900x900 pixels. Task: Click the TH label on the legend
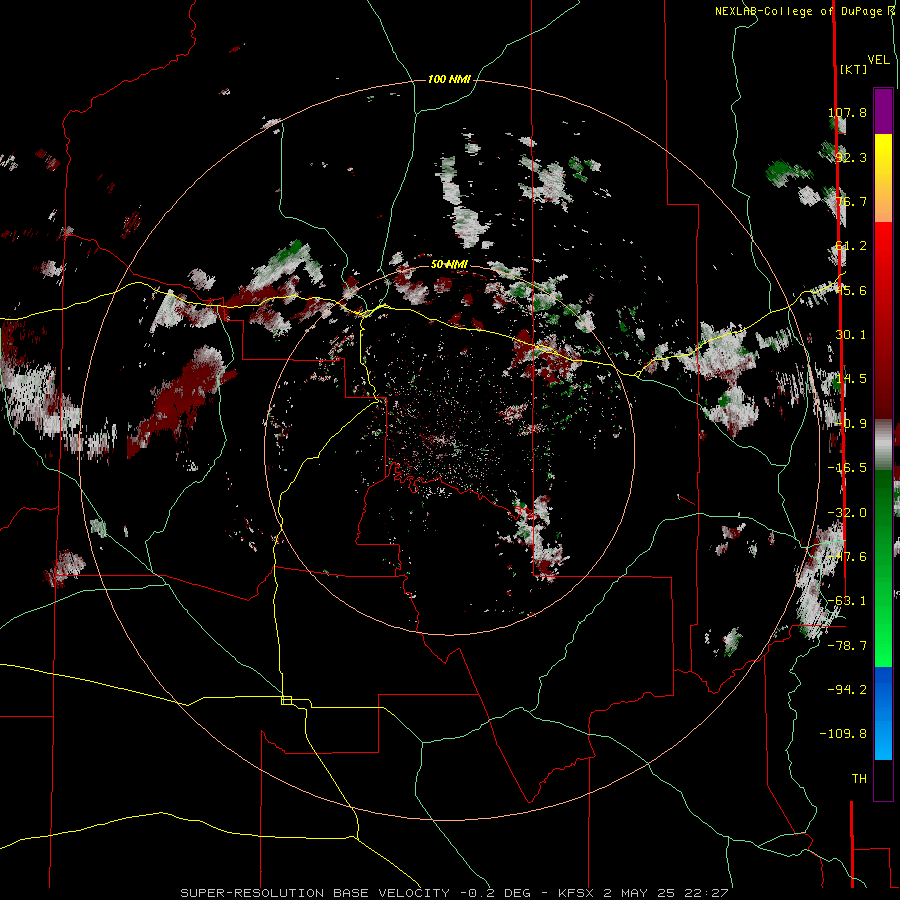(x=859, y=779)
